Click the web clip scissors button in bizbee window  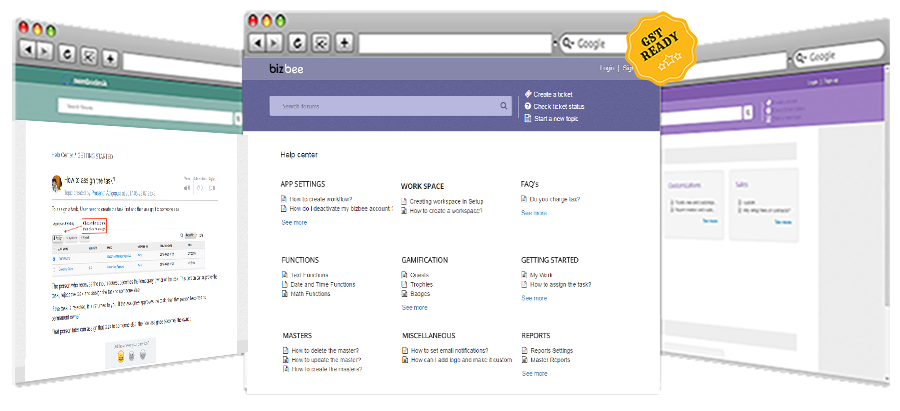coord(321,42)
